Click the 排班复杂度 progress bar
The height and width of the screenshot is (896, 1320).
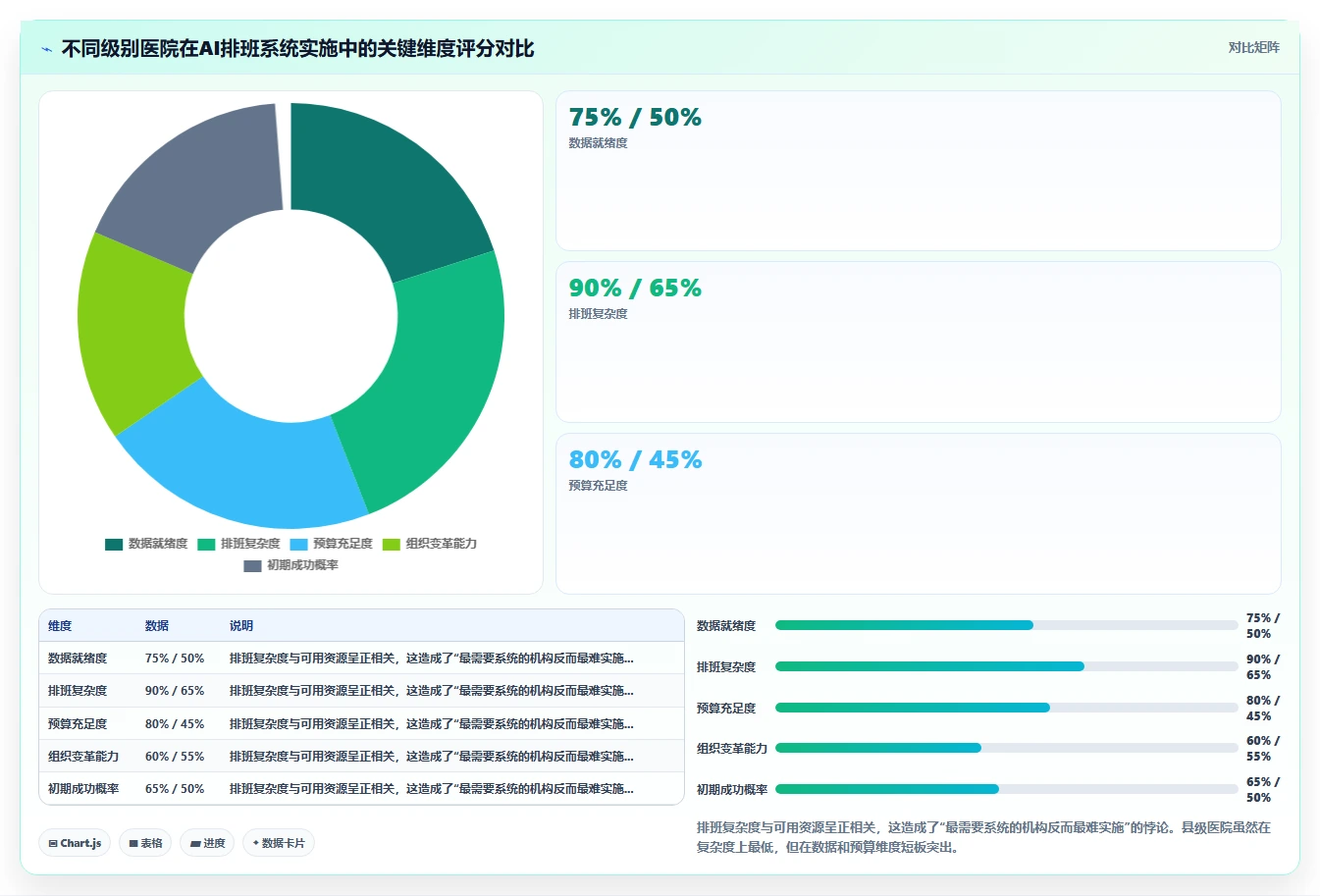(1006, 666)
